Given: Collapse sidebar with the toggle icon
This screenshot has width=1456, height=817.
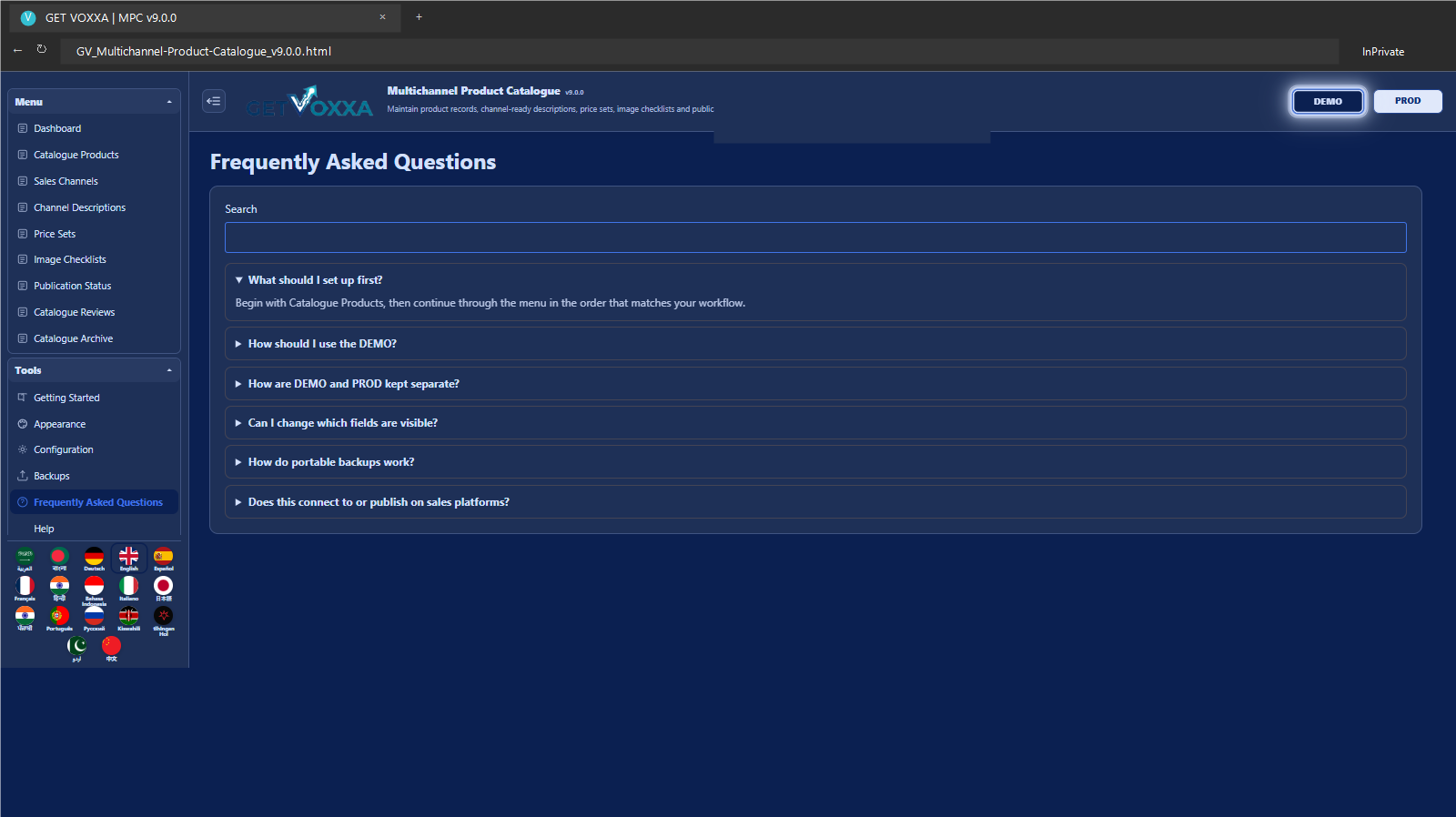Looking at the screenshot, I should point(214,101).
